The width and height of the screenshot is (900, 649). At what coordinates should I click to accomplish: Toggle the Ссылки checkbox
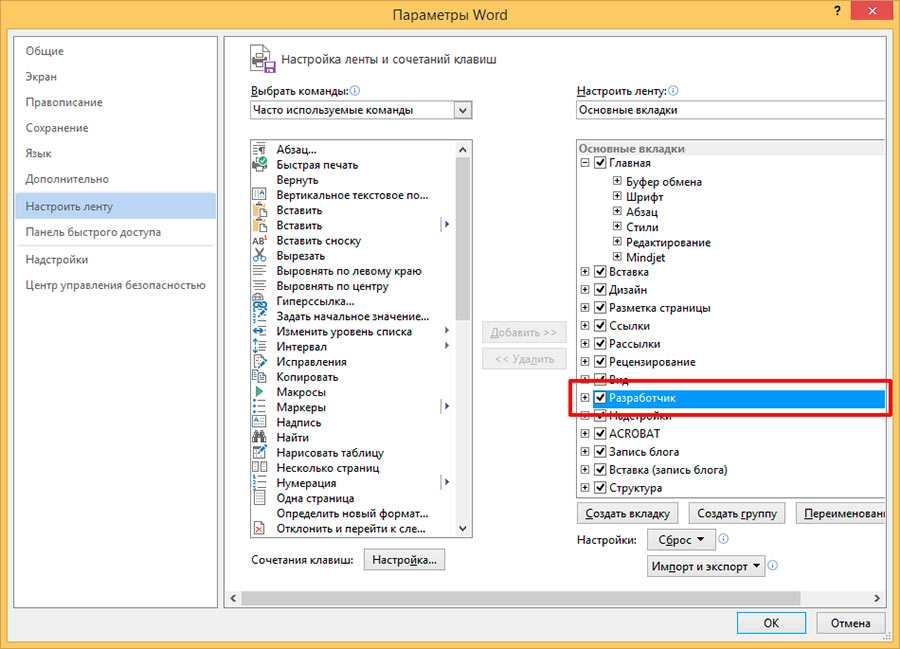pos(600,325)
